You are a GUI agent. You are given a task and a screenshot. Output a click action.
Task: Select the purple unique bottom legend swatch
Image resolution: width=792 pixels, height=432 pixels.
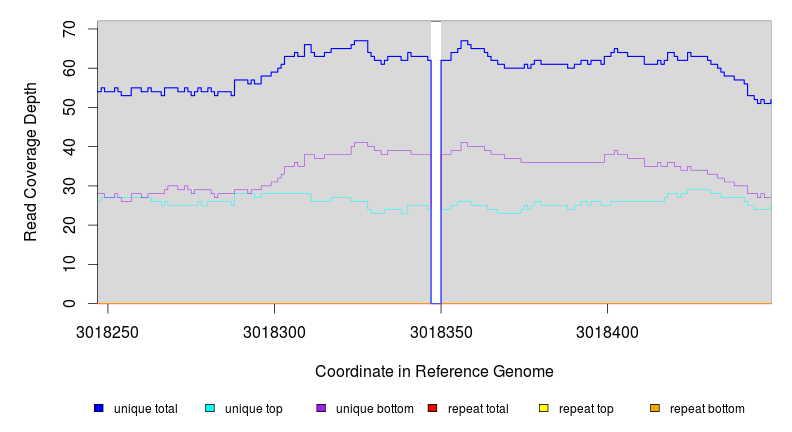(x=321, y=408)
